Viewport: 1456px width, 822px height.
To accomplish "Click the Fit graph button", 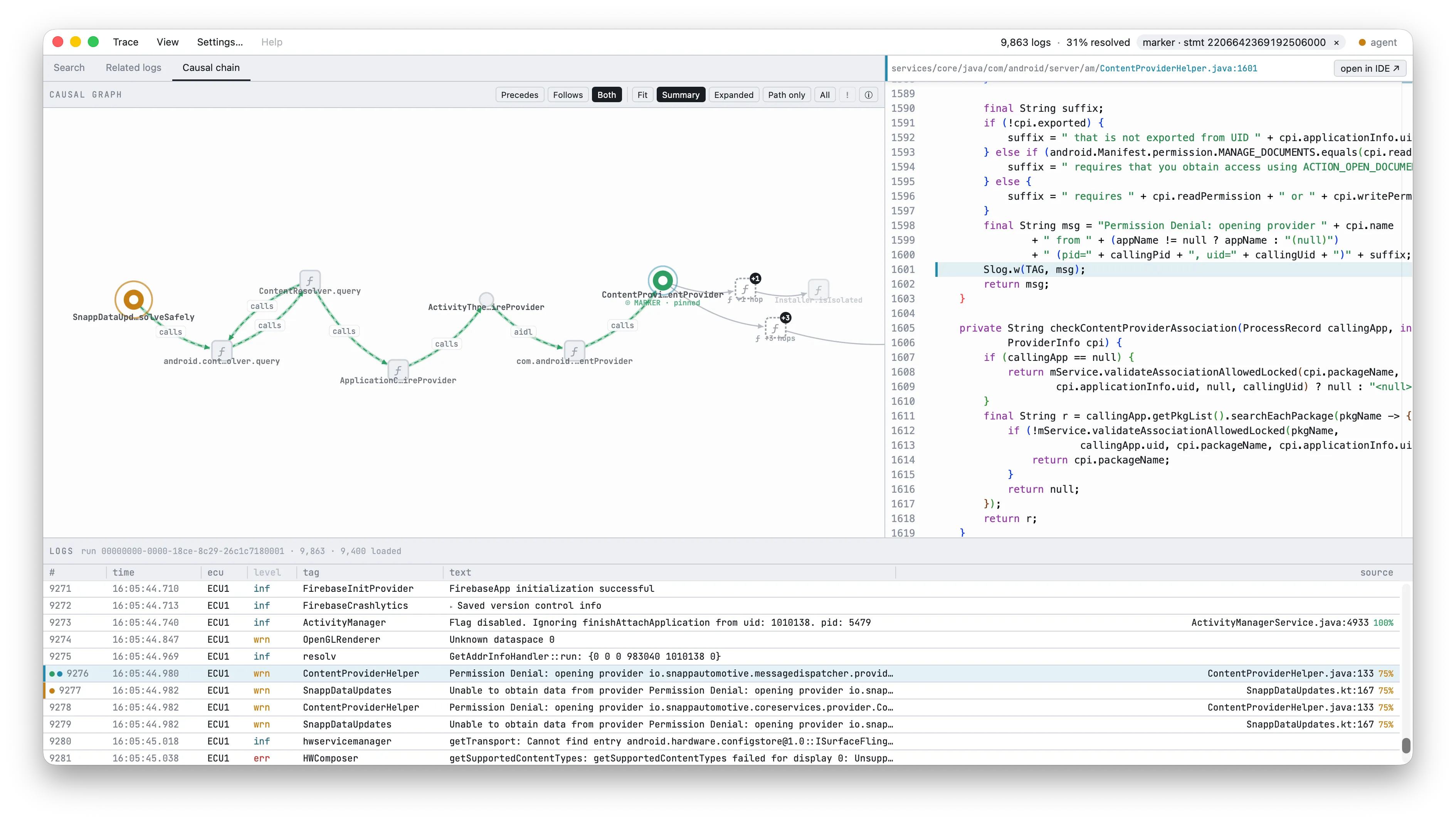I will [642, 95].
